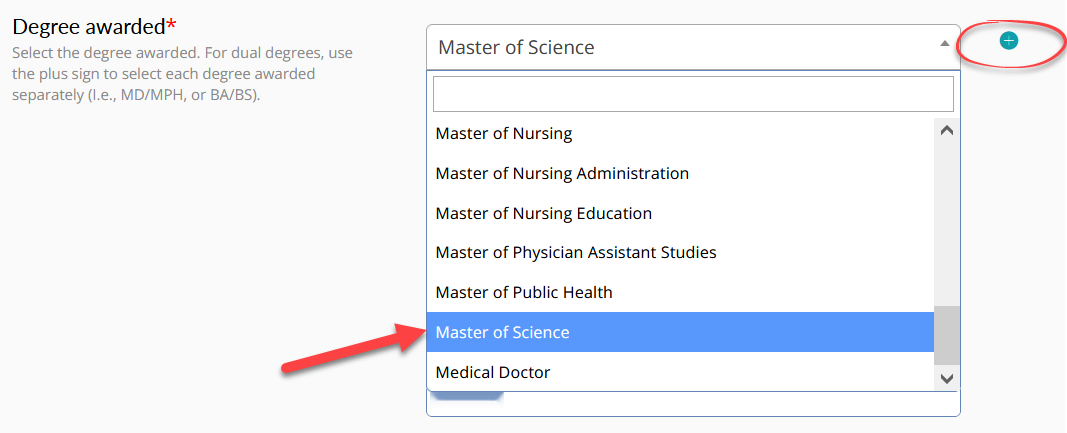Image resolution: width=1067 pixels, height=433 pixels.
Task: Click the scrollbar track above the thumb
Action: coord(947,224)
